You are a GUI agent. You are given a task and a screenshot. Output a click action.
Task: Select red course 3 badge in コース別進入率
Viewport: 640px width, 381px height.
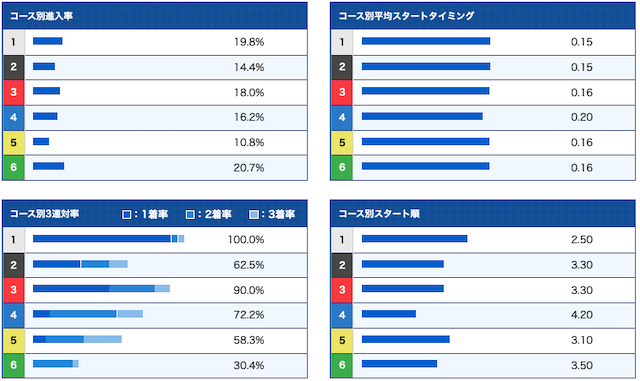[x=13, y=92]
